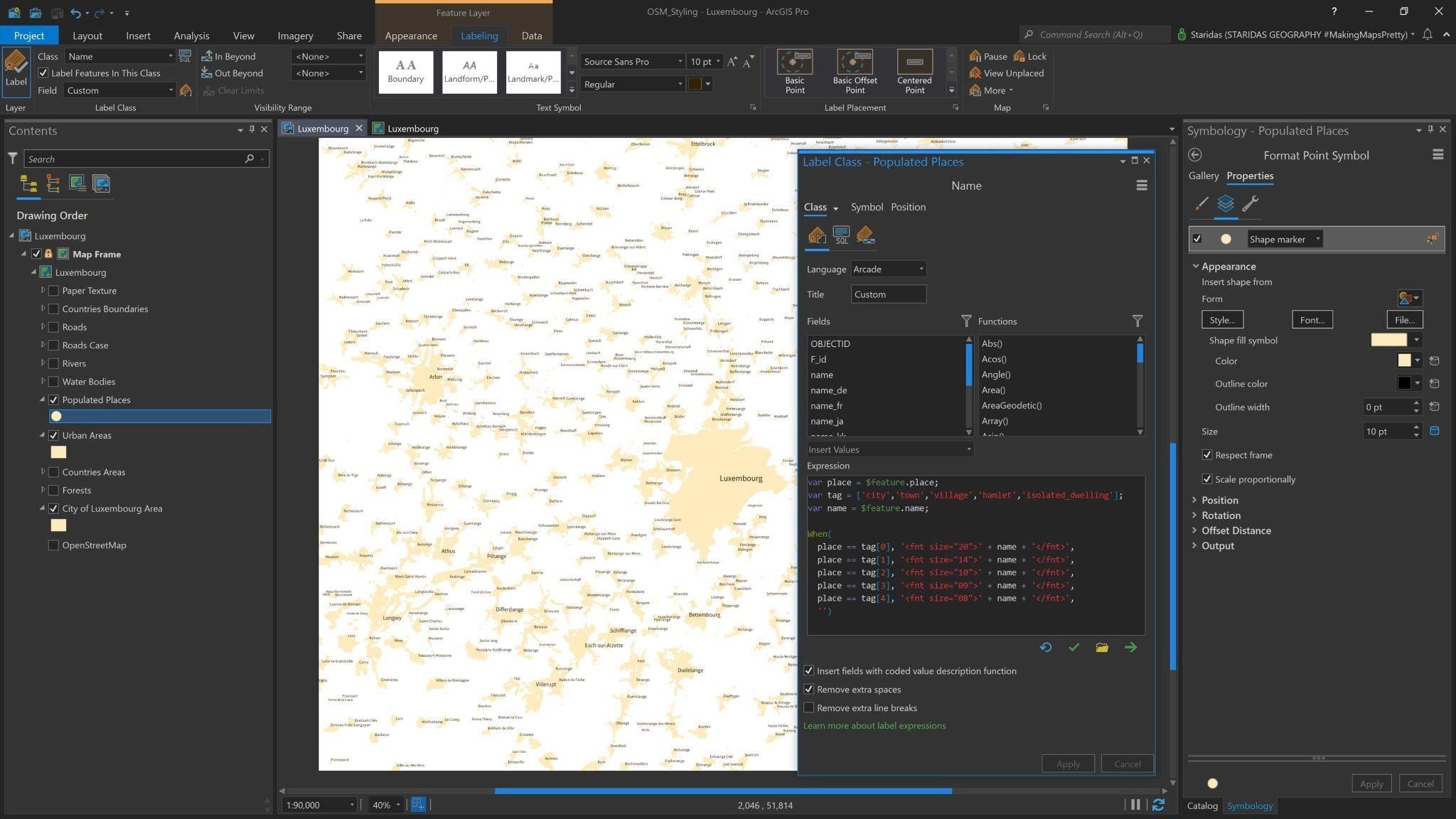Click the import expression folder icon
The height and width of the screenshot is (819, 1456).
tap(1102, 648)
